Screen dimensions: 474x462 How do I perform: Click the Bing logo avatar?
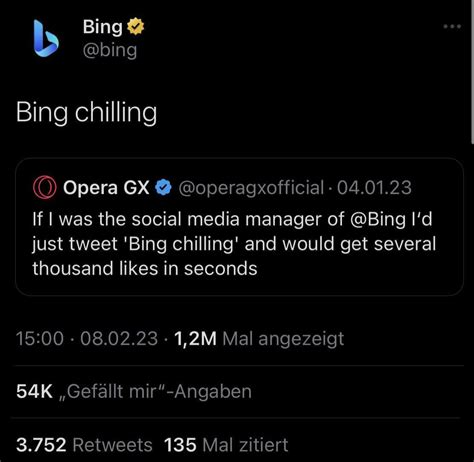(46, 38)
